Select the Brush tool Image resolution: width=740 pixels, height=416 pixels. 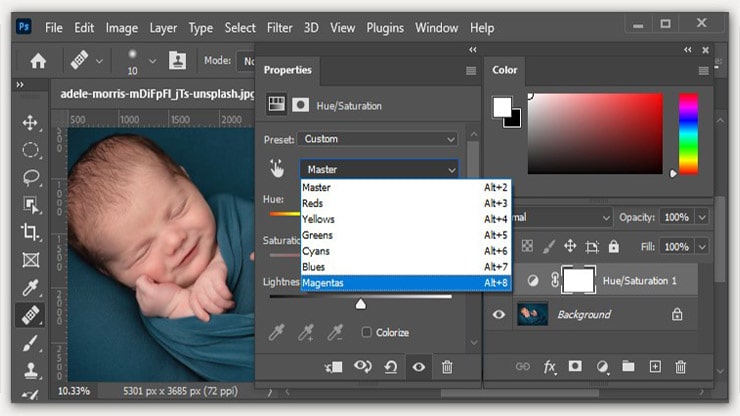click(x=30, y=343)
